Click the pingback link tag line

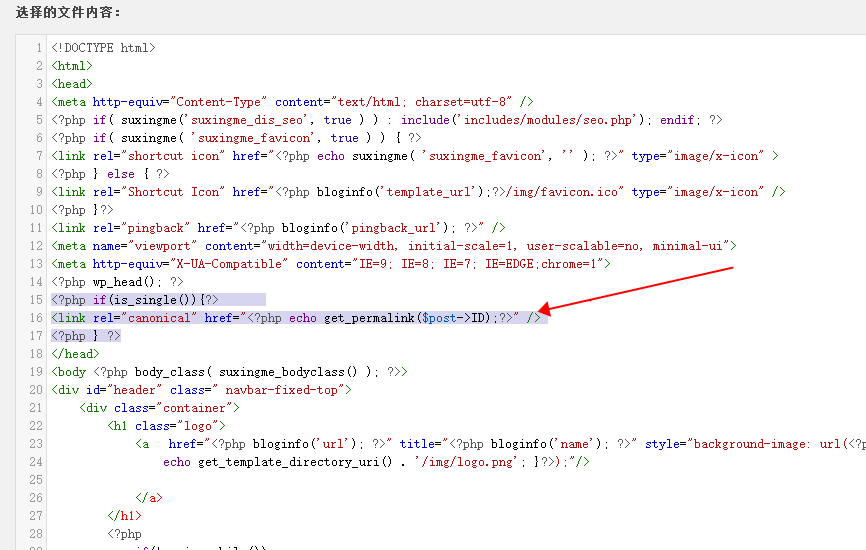coord(279,228)
